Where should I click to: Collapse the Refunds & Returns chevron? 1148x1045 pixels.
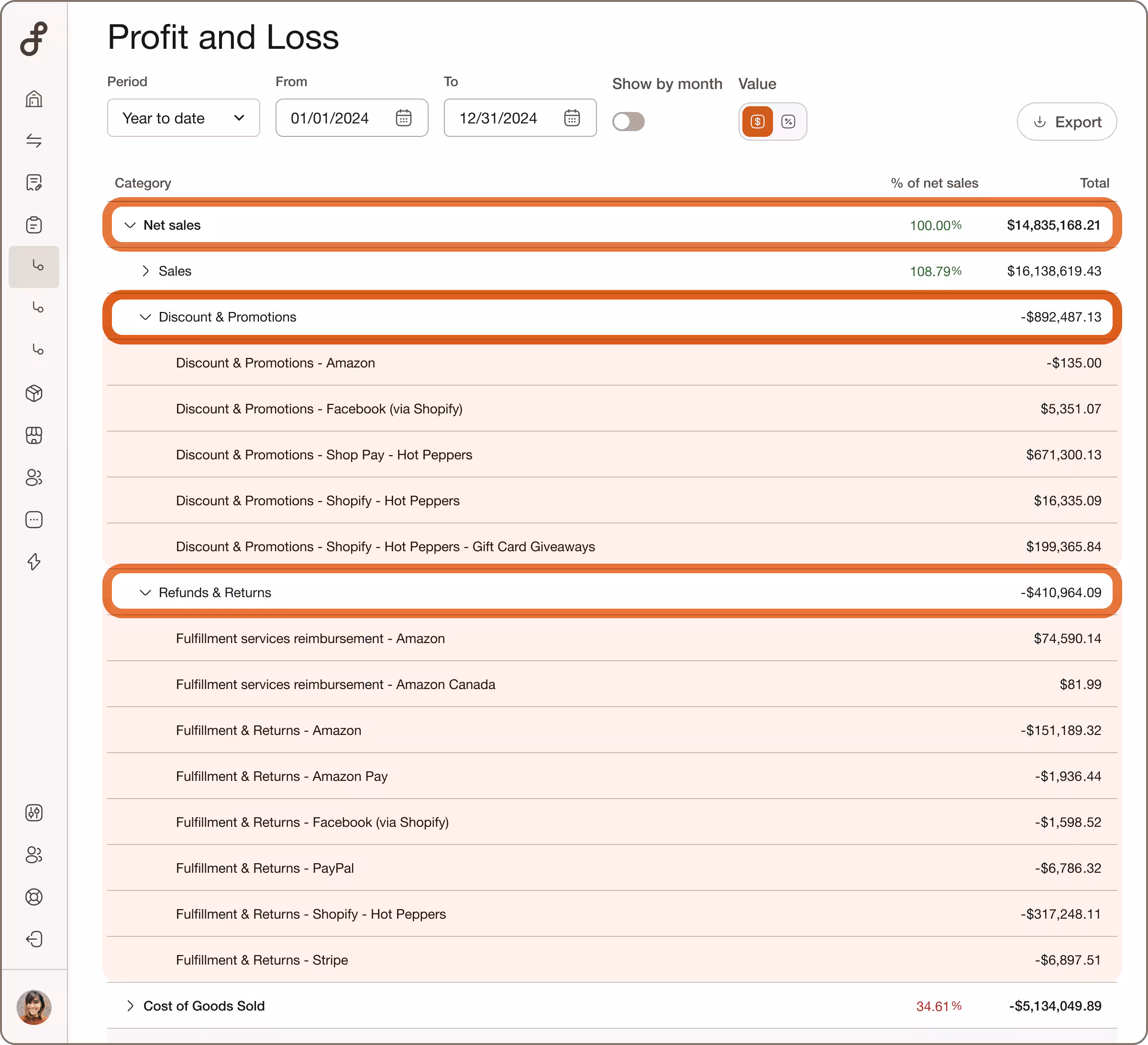[146, 593]
